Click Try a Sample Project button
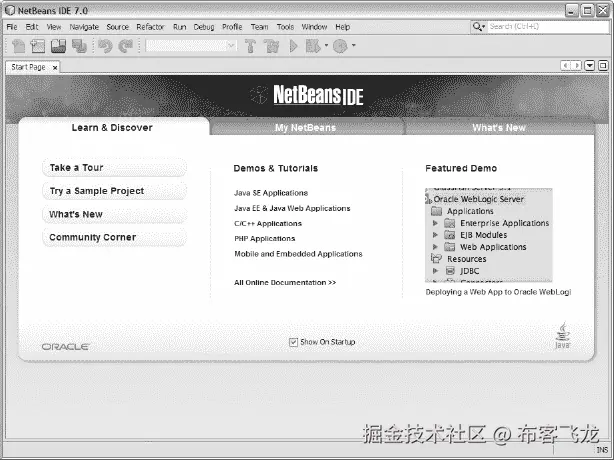The height and width of the screenshot is (460, 614). [114, 191]
